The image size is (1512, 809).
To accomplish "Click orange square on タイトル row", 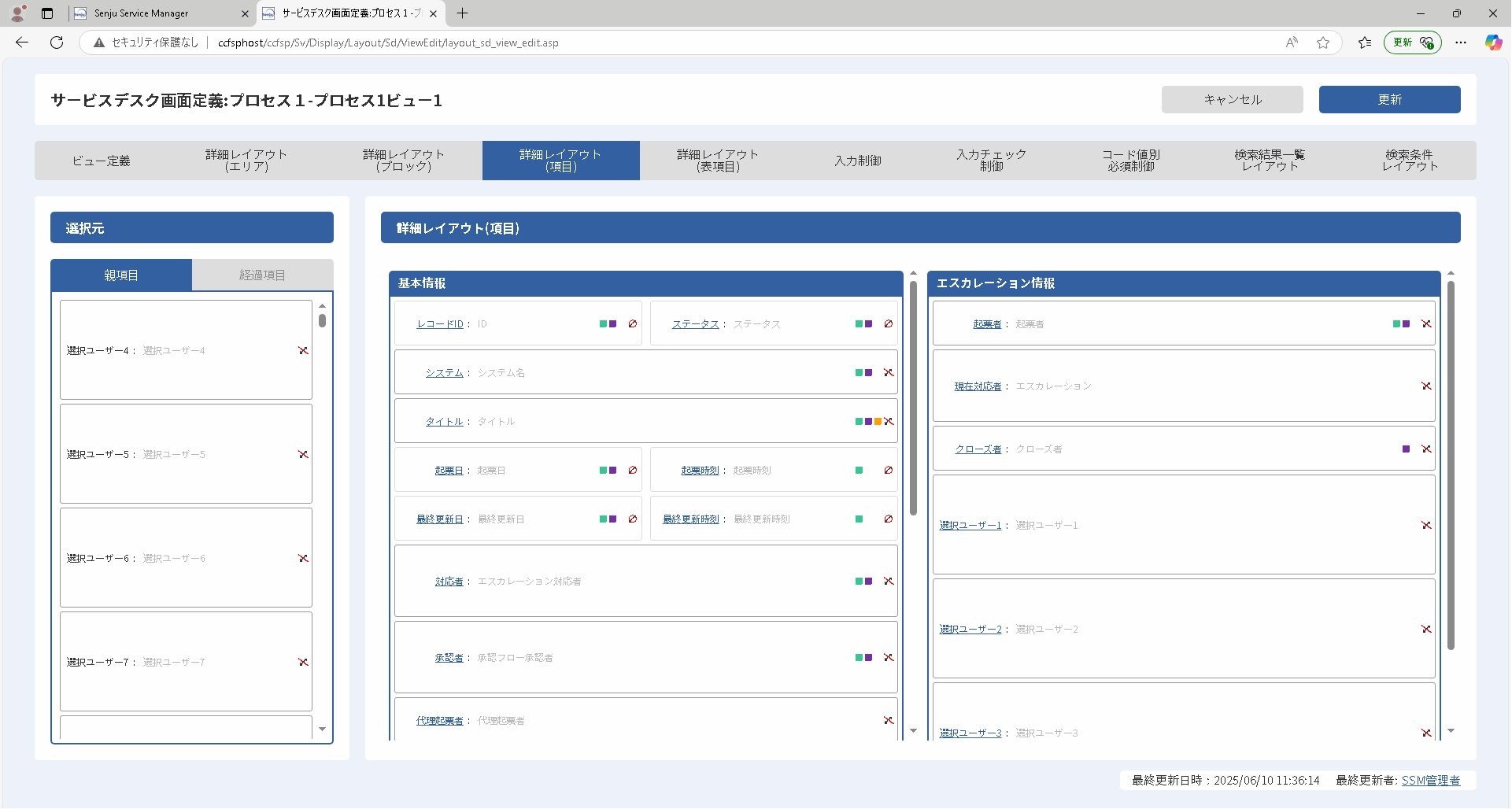I will point(878,422).
